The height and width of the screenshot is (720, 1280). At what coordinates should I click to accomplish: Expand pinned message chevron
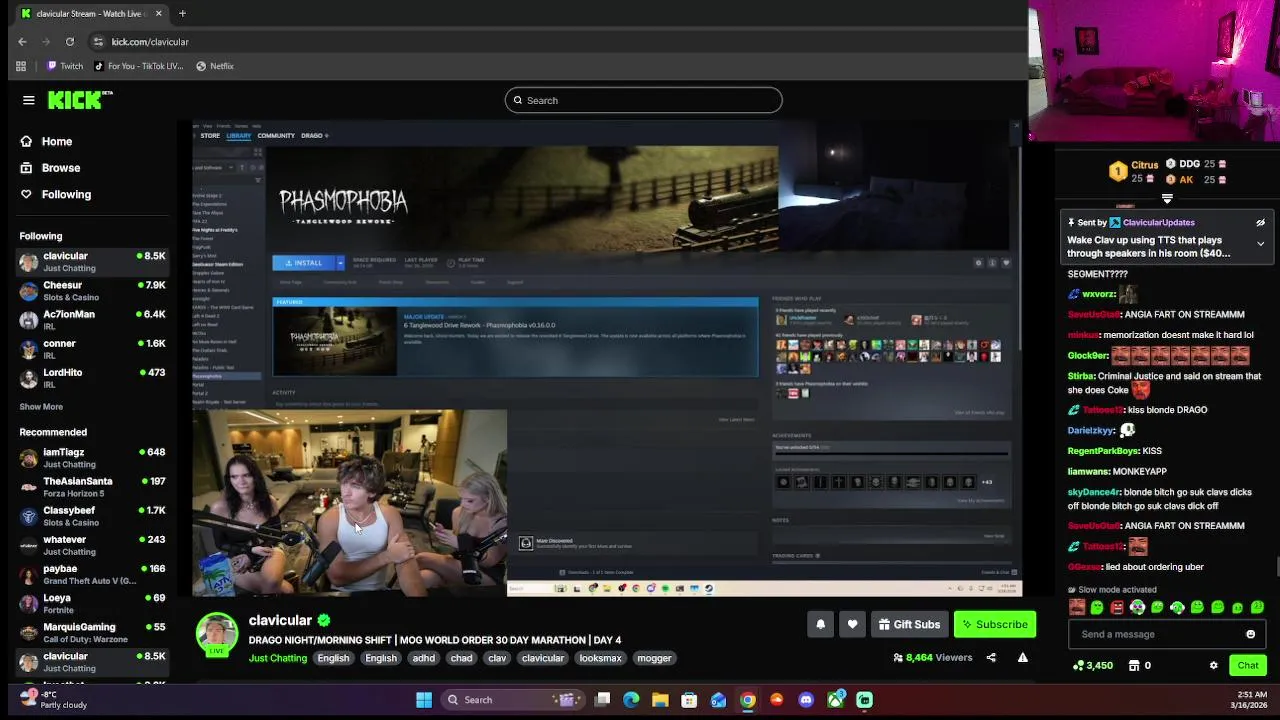(1260, 243)
